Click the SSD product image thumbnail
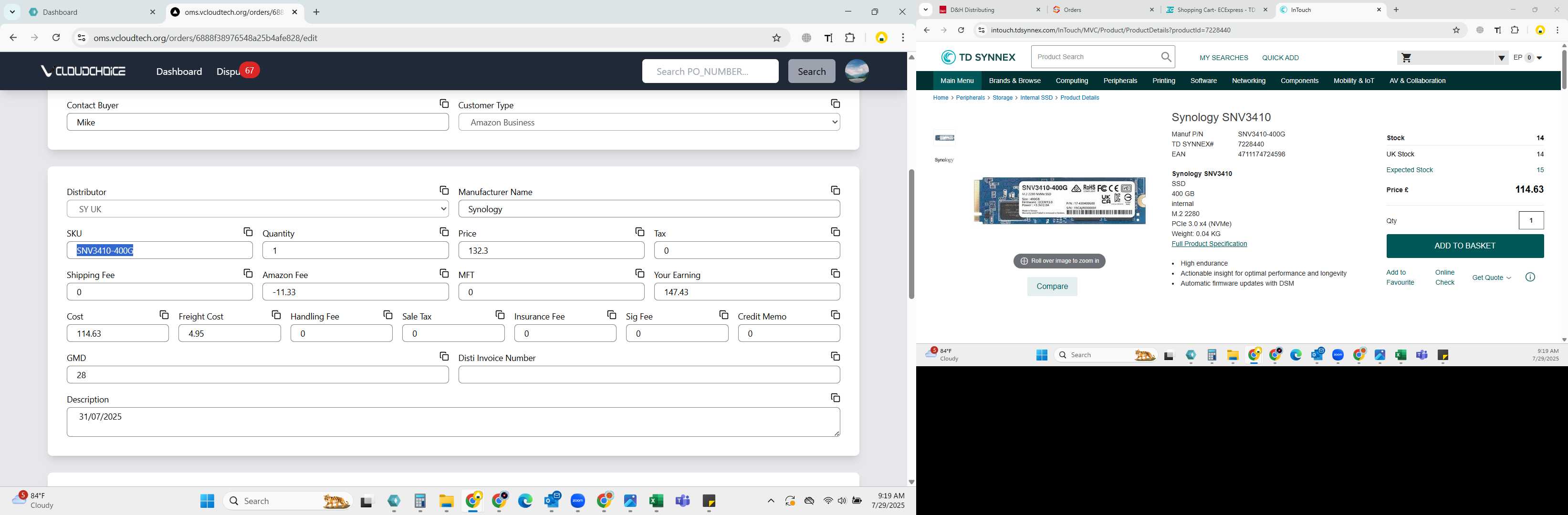The width and height of the screenshot is (1568, 515). [x=944, y=138]
